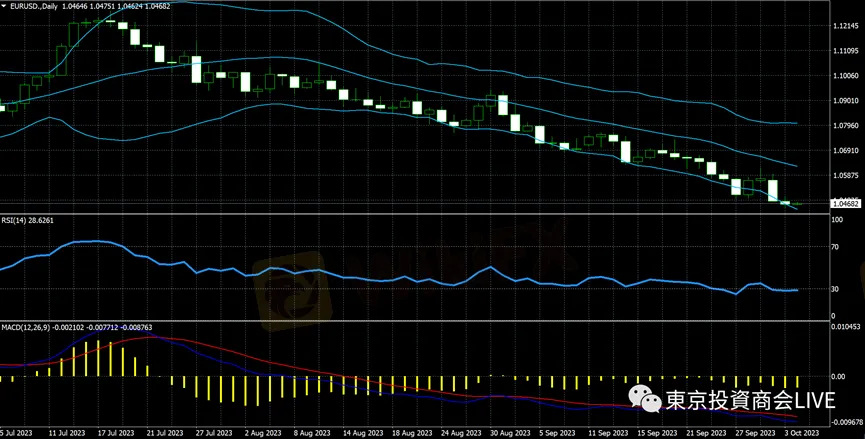This screenshot has height=439, width=865.
Task: Click the 1.09010 price axis label
Action: point(845,101)
